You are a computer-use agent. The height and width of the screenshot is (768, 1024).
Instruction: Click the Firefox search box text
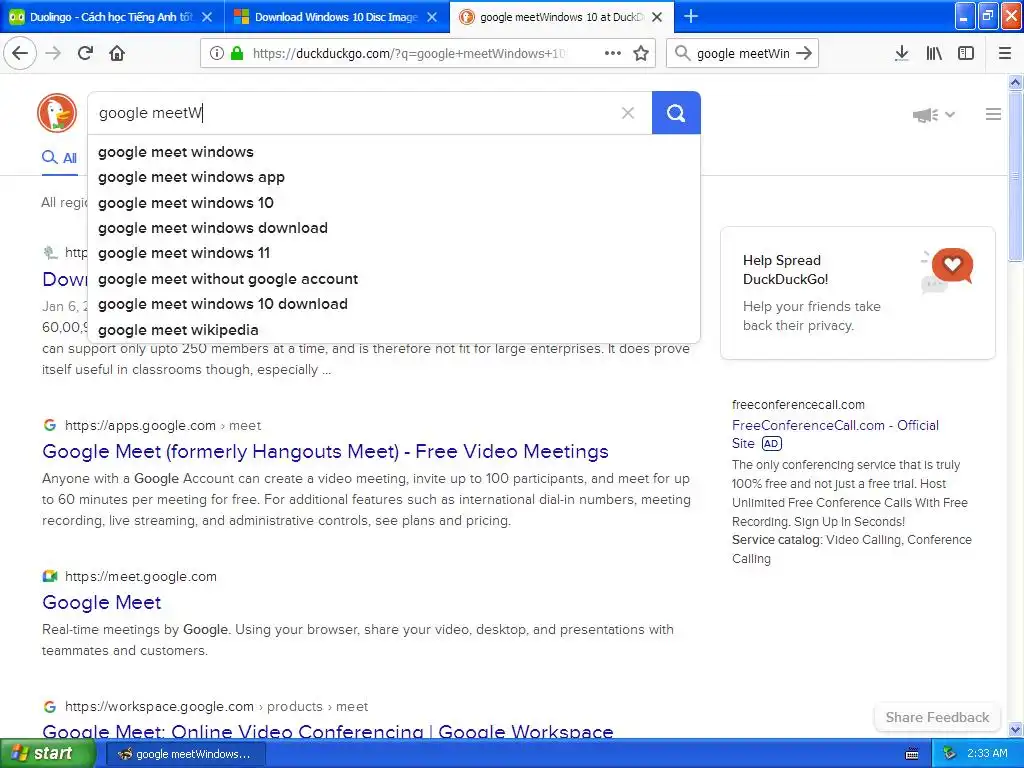point(743,54)
